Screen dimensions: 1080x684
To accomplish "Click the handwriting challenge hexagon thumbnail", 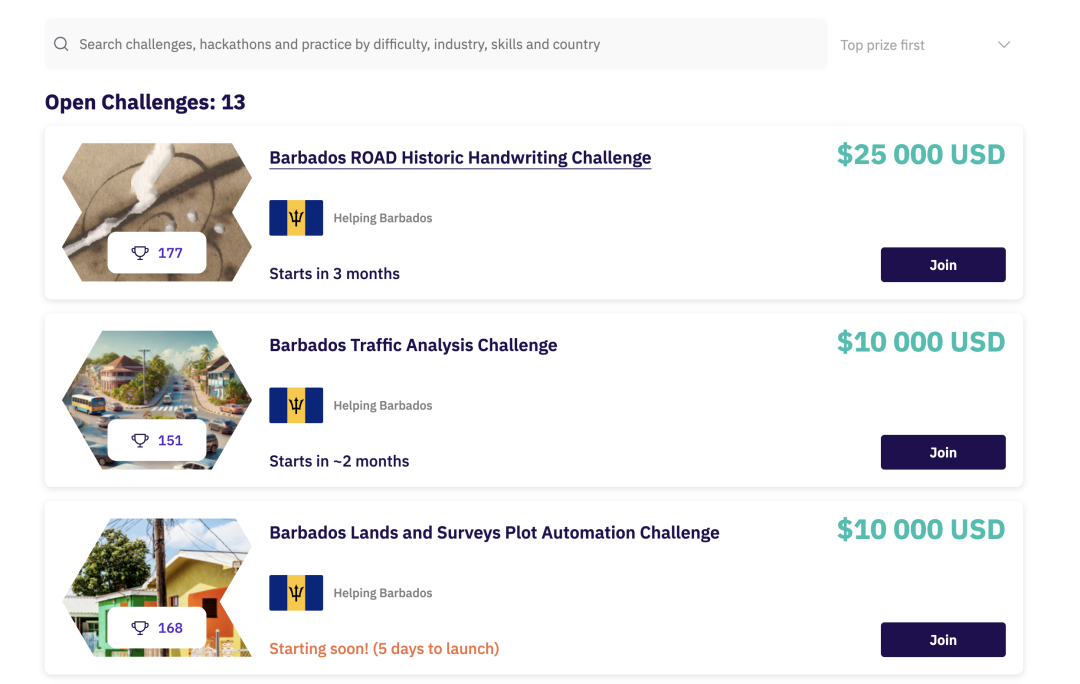I will (x=157, y=190).
